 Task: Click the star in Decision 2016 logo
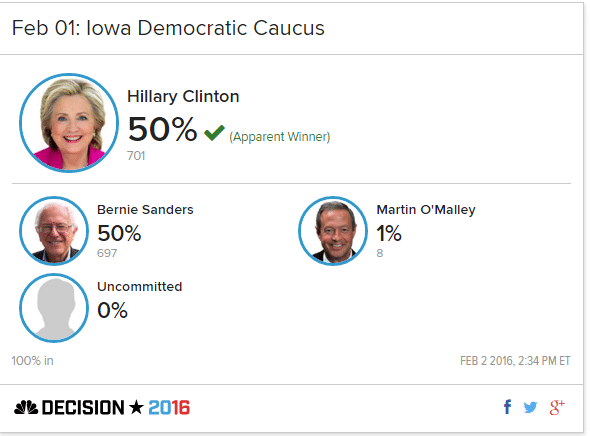point(136,407)
